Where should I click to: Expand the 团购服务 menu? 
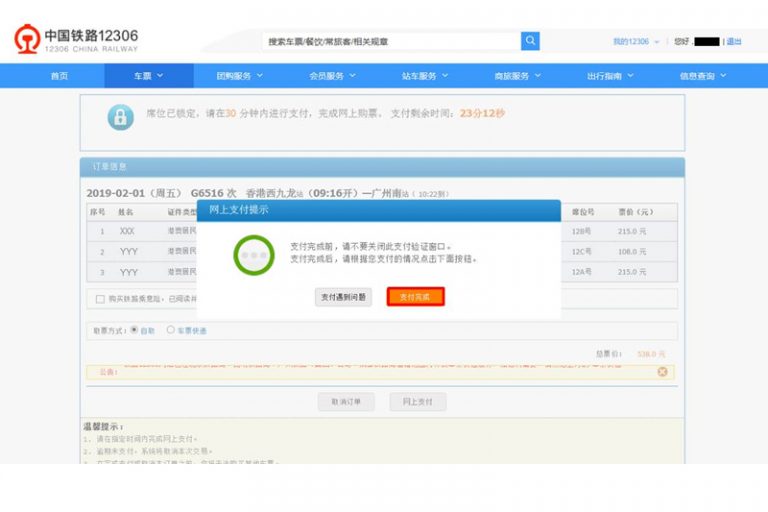pyautogui.click(x=240, y=76)
